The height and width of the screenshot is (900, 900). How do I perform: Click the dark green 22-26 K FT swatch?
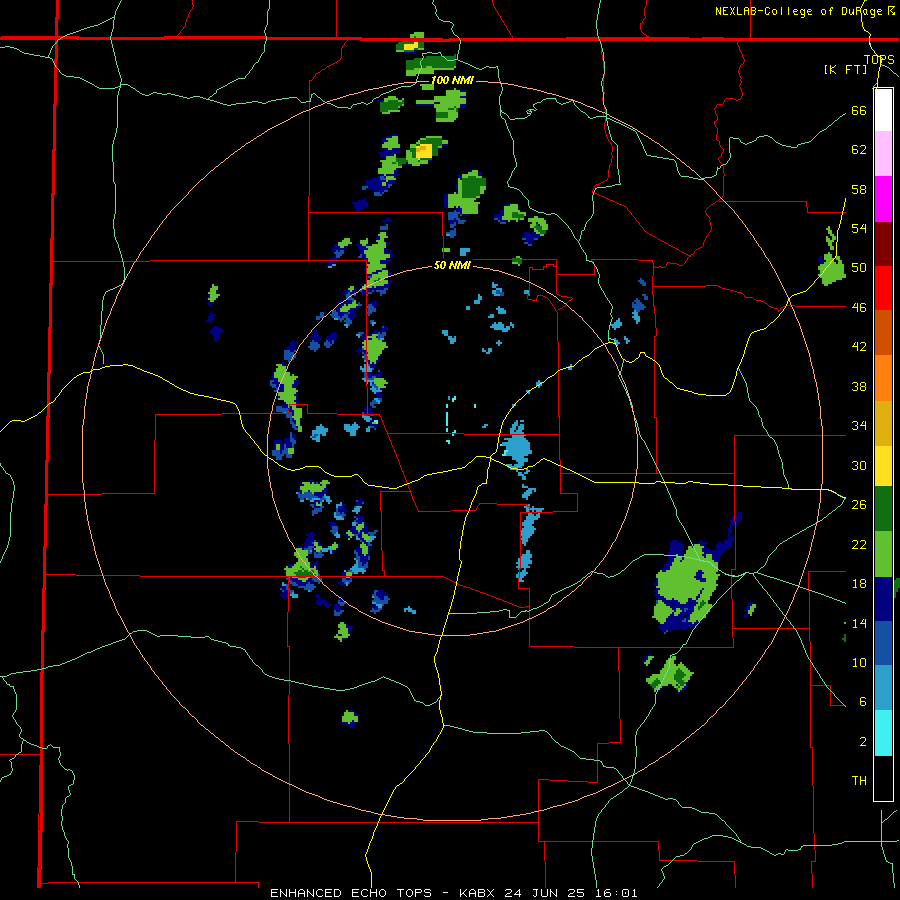pos(883,509)
